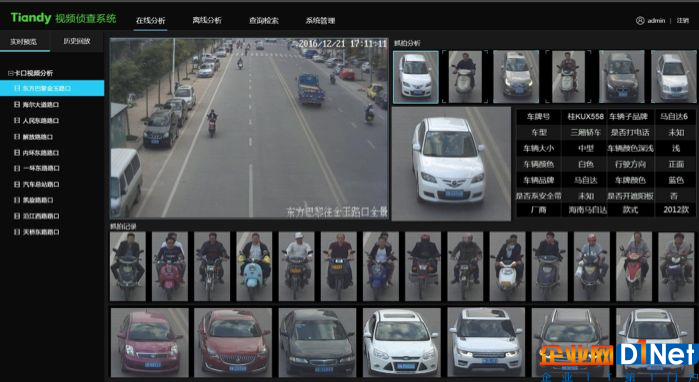Open the 查询检索 menu tab
699x382 pixels.
(264, 21)
